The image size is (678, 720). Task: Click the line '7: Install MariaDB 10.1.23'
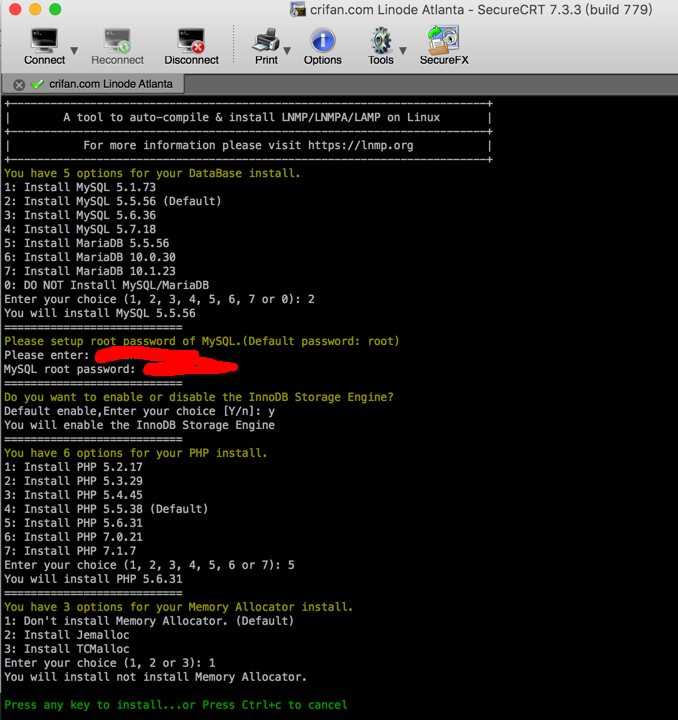[90, 271]
